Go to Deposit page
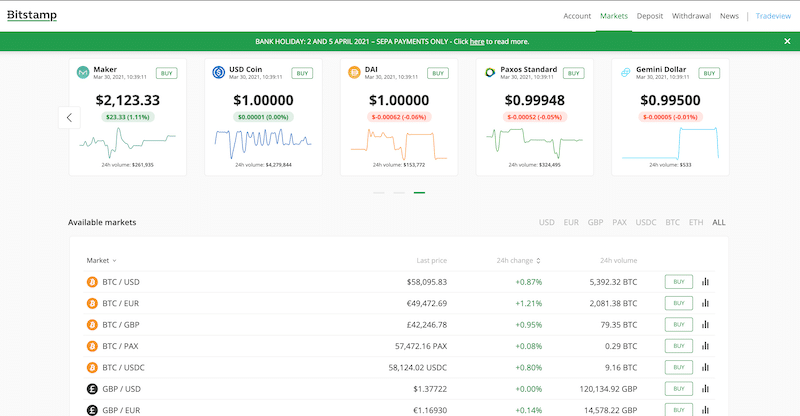 [649, 16]
